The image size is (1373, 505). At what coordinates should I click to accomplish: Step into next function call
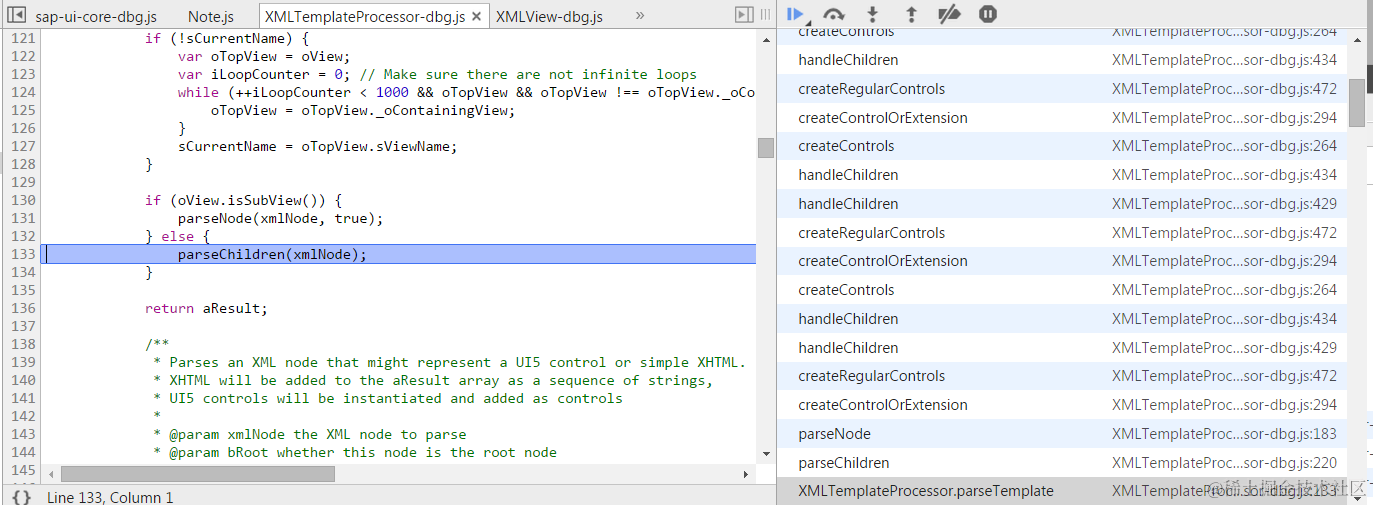pyautogui.click(x=872, y=14)
